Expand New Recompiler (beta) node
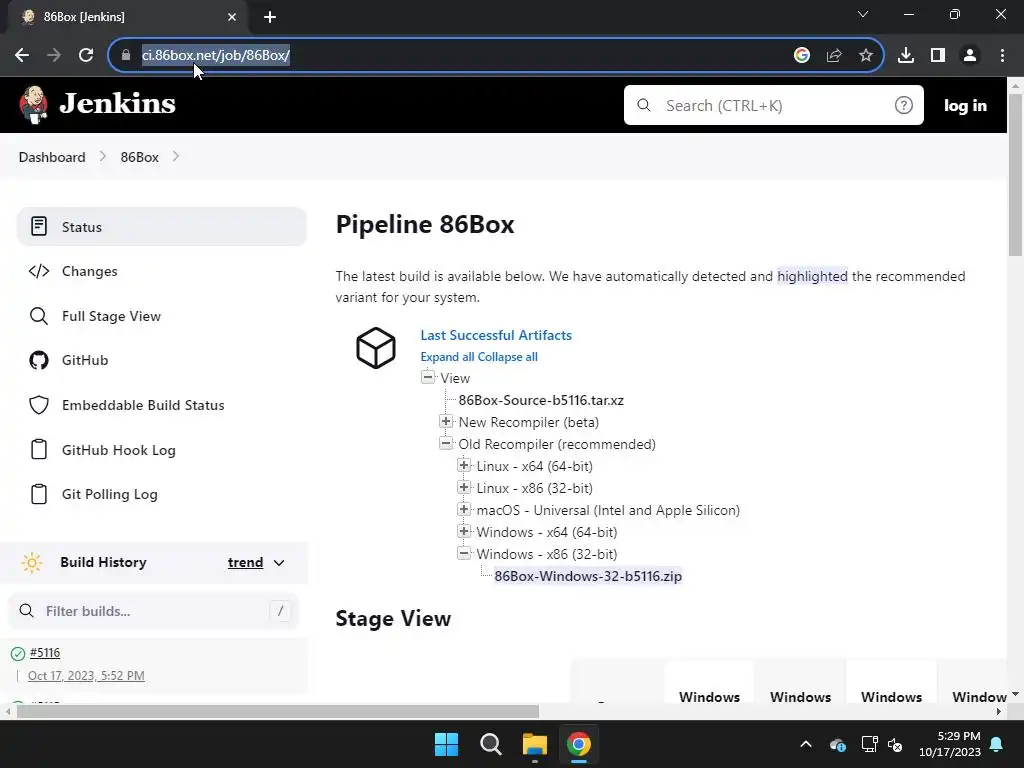The width and height of the screenshot is (1024, 768). click(x=446, y=421)
